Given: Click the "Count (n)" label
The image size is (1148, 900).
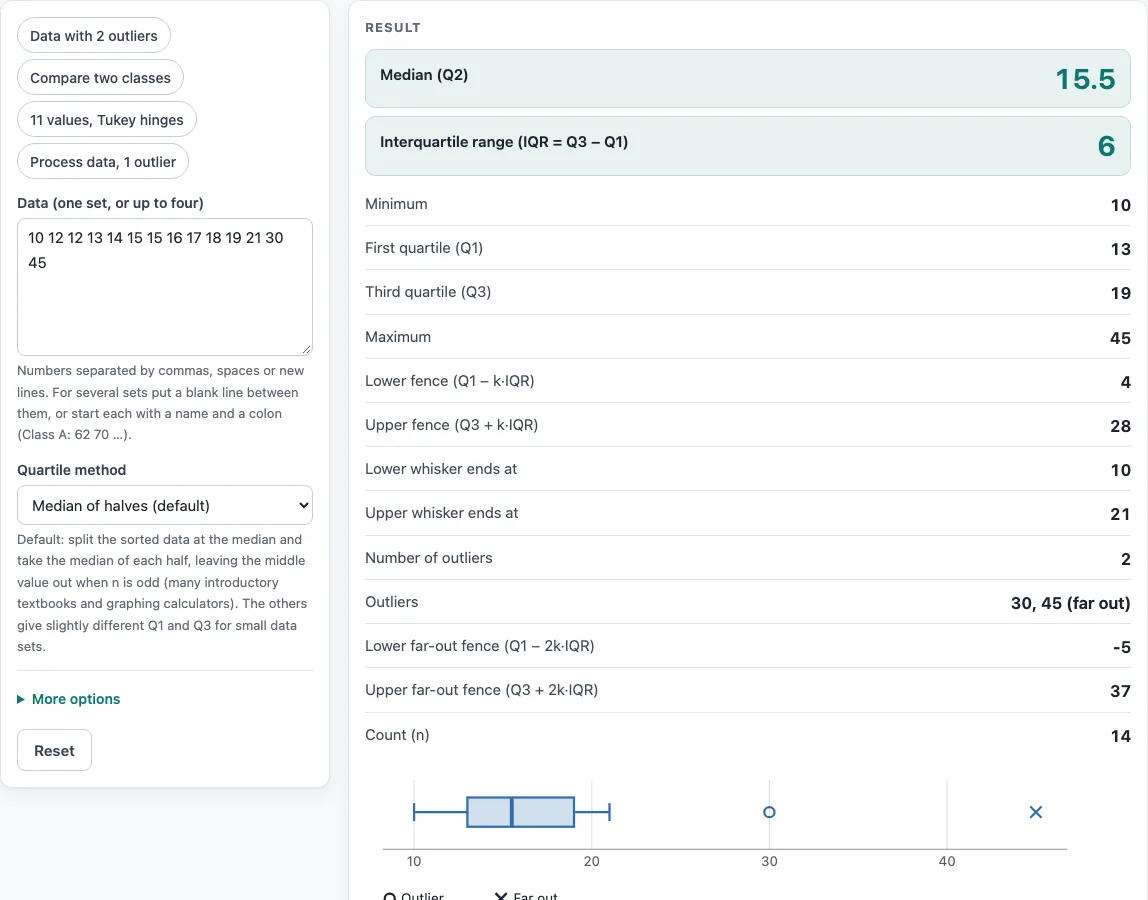Looking at the screenshot, I should pyautogui.click(x=397, y=734).
